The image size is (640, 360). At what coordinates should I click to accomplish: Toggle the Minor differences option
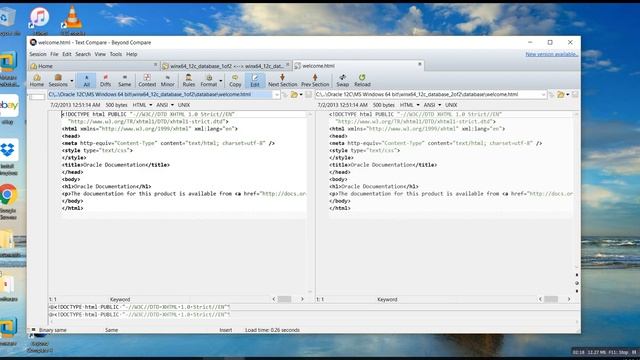tap(167, 80)
